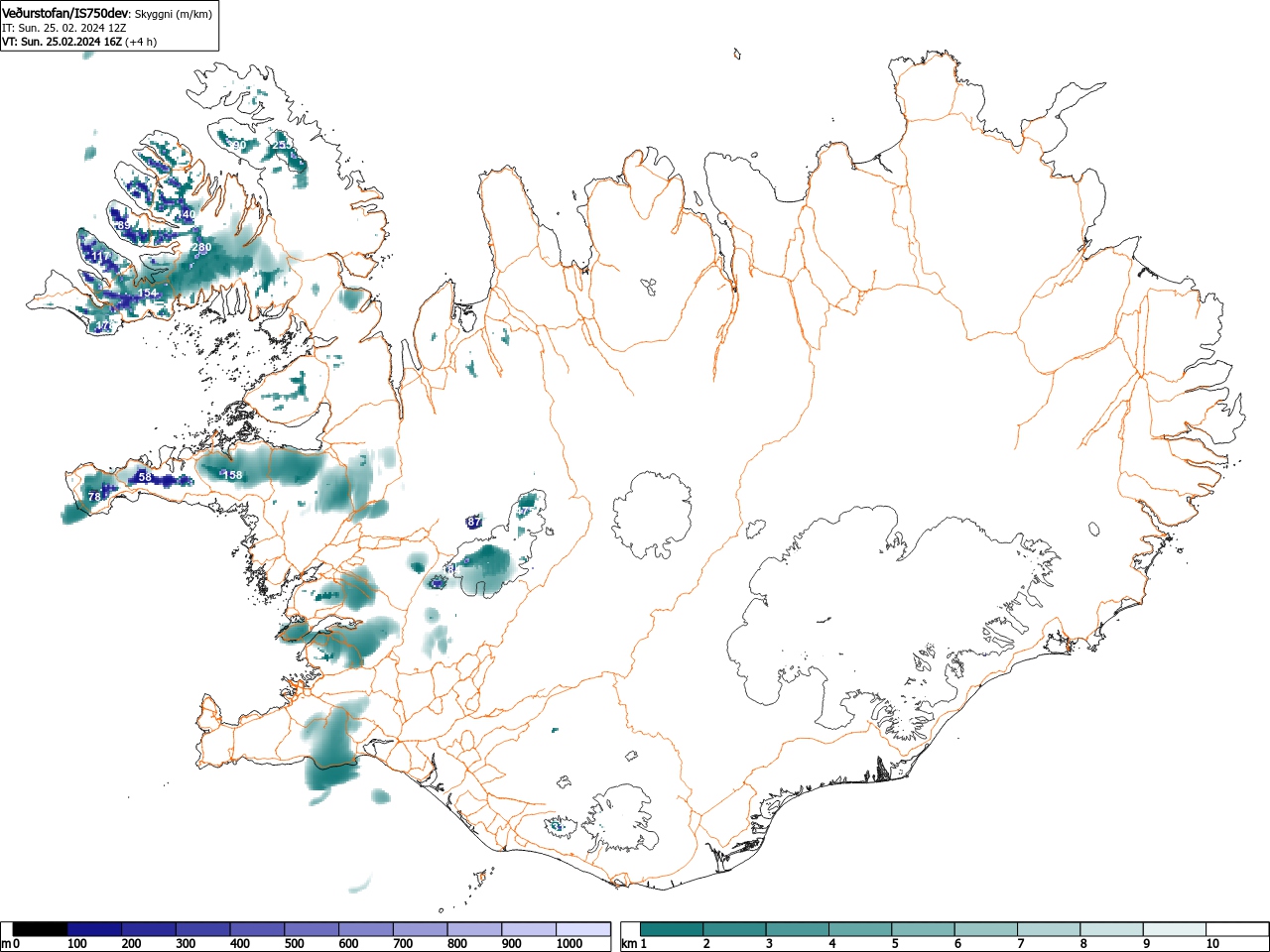The width and height of the screenshot is (1270, 952).
Task: Click the '10' tick on km legend
Action: tap(1212, 944)
